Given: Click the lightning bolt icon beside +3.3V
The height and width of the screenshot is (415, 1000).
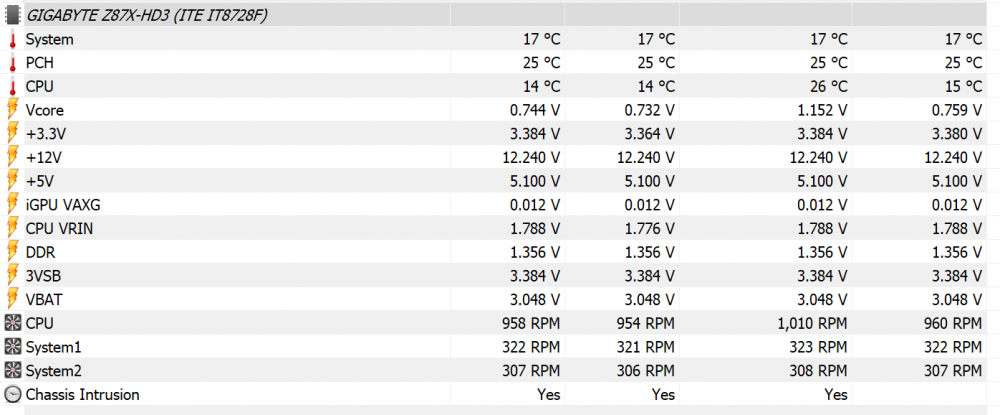Looking at the screenshot, I should [x=12, y=134].
